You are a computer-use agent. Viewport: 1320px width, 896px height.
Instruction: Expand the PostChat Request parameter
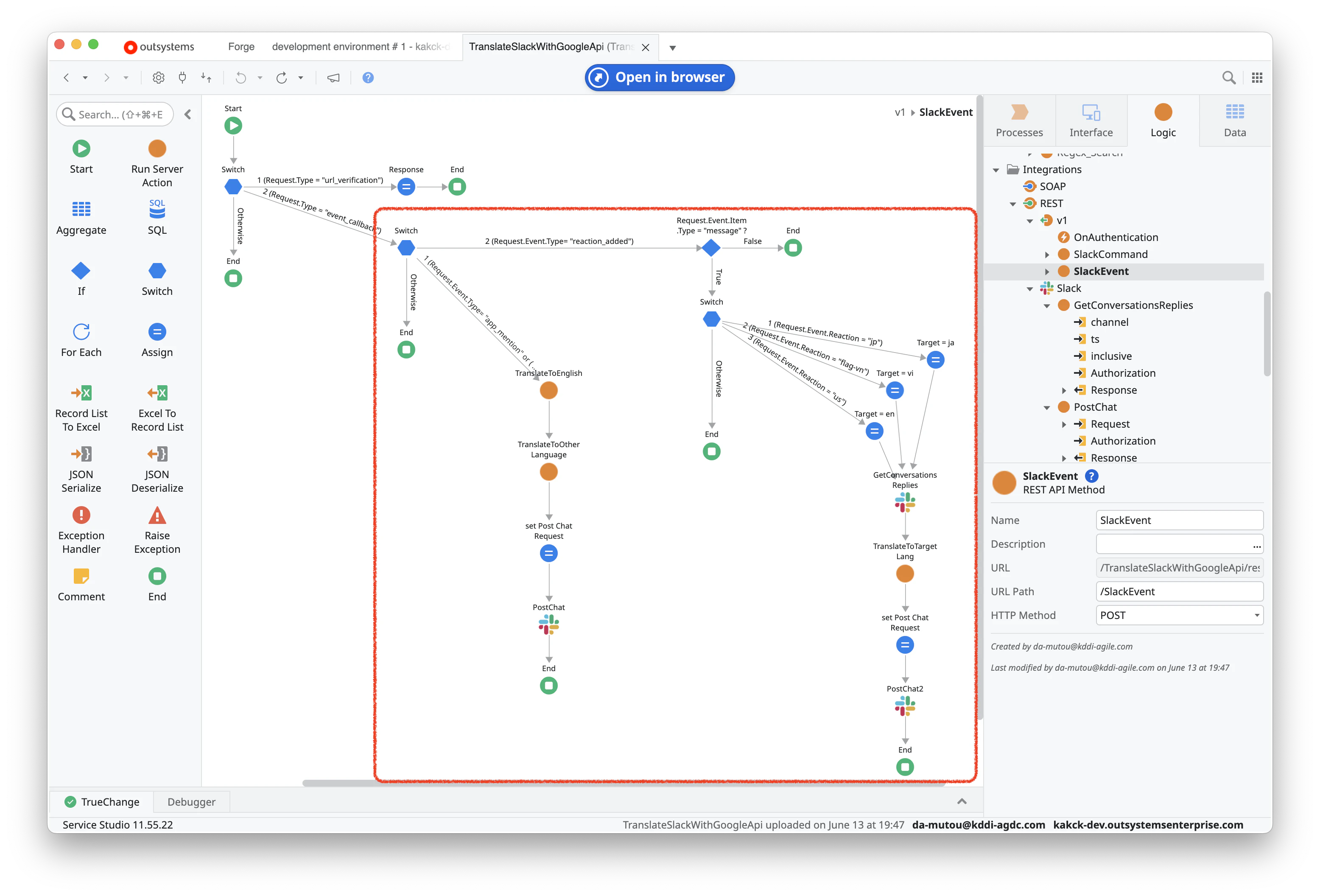pyautogui.click(x=1064, y=424)
